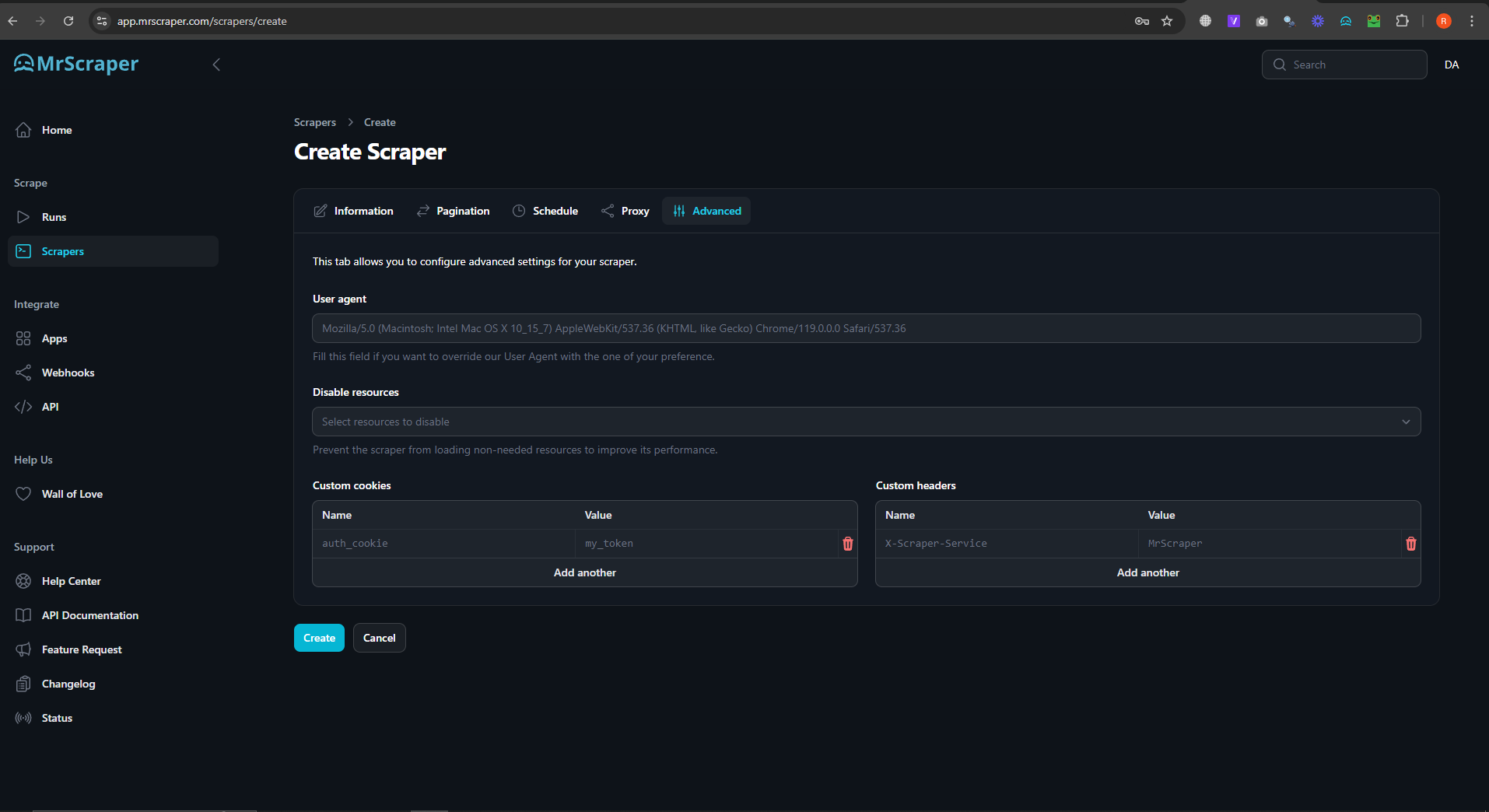Switch to the Information tab
The height and width of the screenshot is (812, 1489).
coord(353,211)
